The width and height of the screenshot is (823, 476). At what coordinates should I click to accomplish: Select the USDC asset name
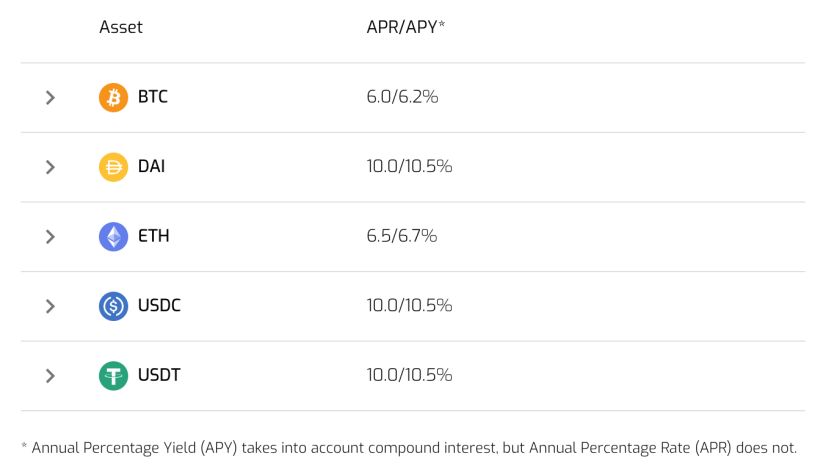pyautogui.click(x=160, y=306)
